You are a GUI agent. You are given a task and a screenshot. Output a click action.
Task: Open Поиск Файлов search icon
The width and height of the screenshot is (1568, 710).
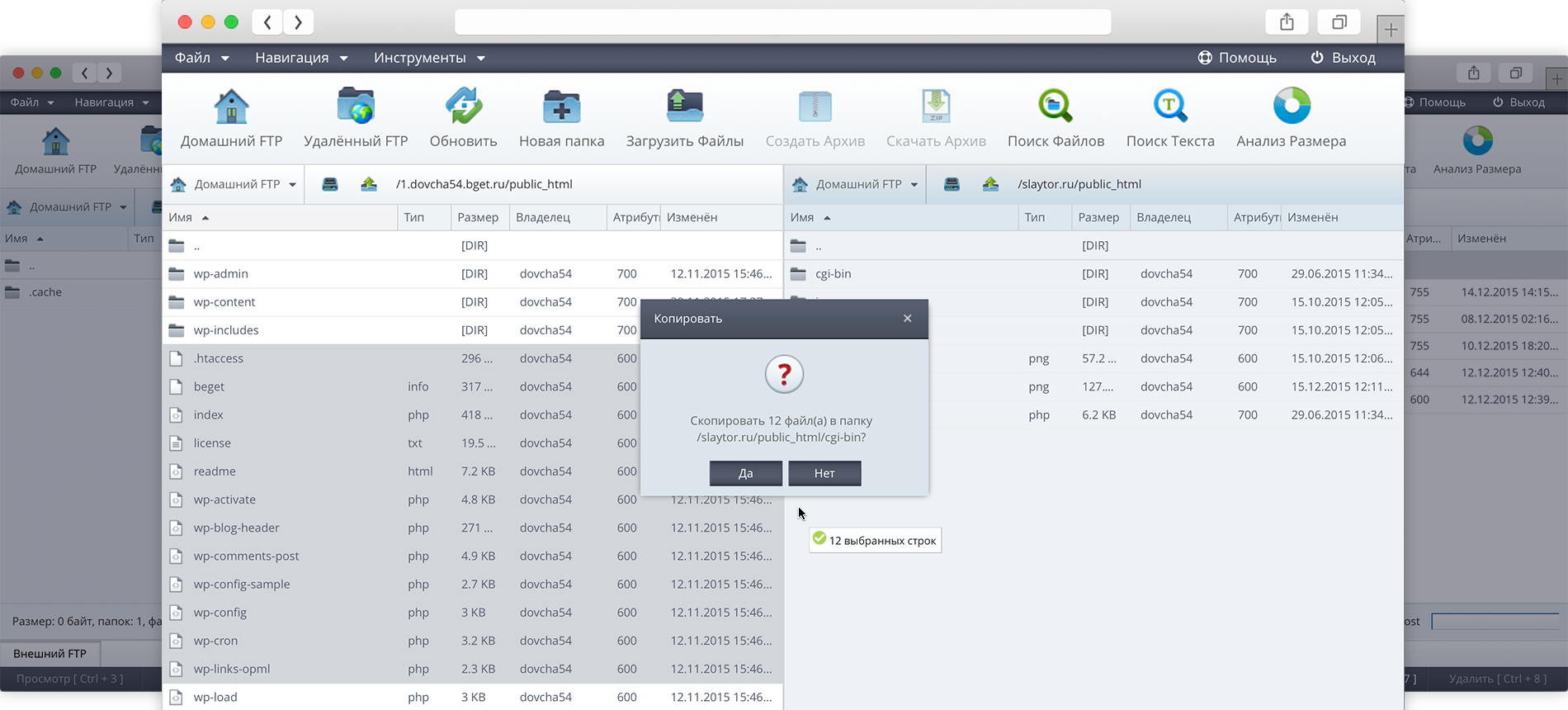[1056, 106]
